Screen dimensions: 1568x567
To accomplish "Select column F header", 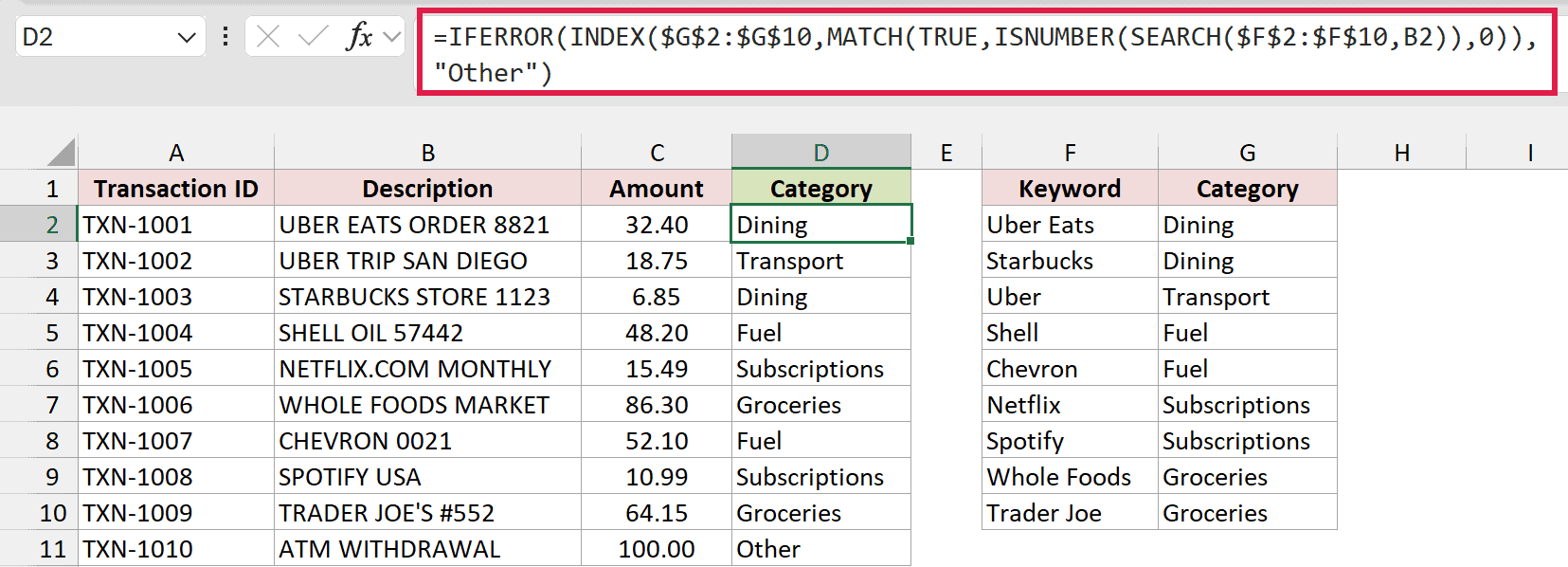I will [1070, 153].
